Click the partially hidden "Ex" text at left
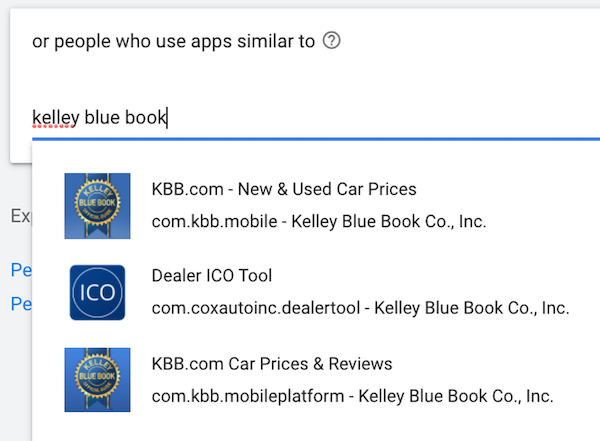 20,216
